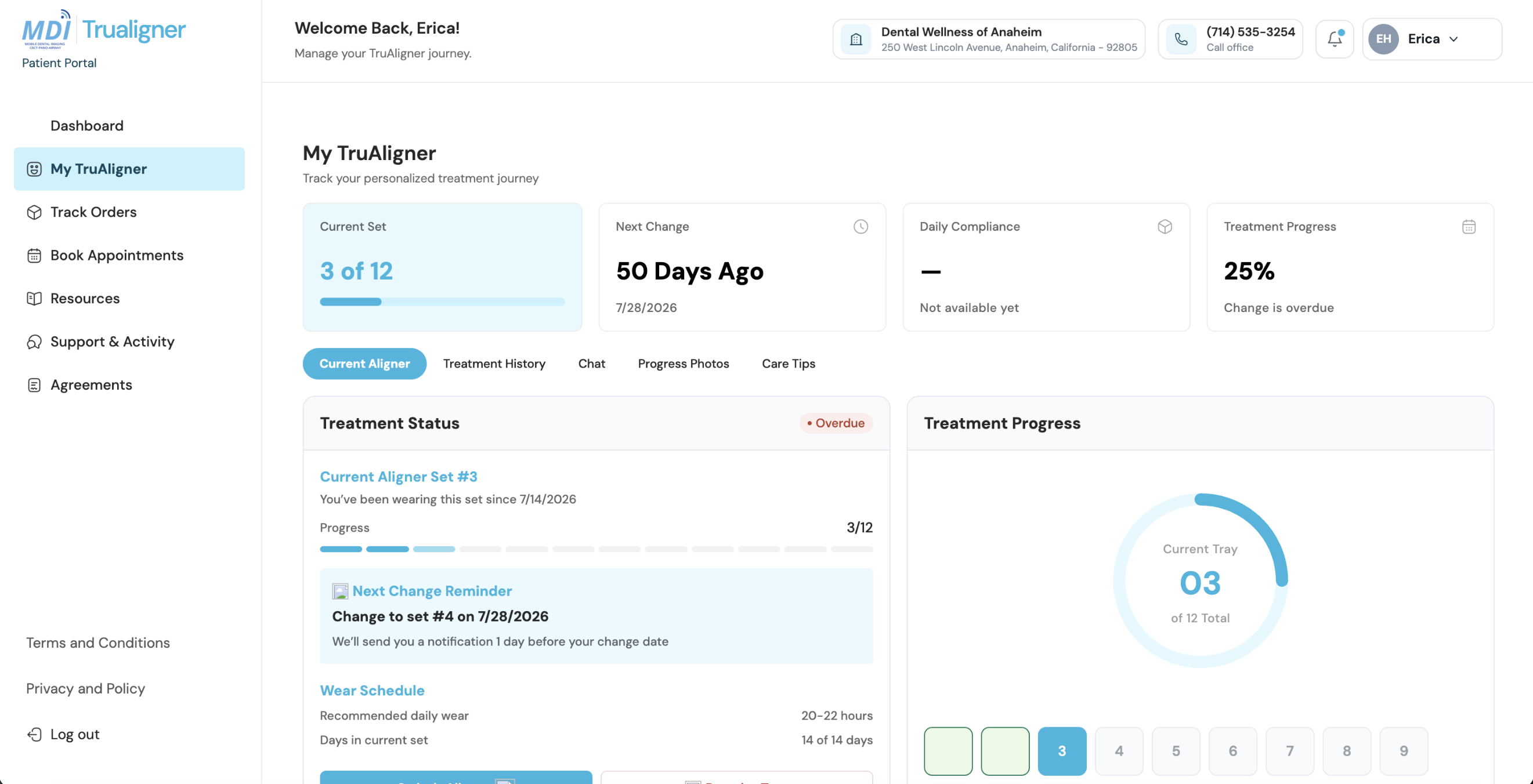
Task: Click the Current Set progress bar
Action: 442,302
